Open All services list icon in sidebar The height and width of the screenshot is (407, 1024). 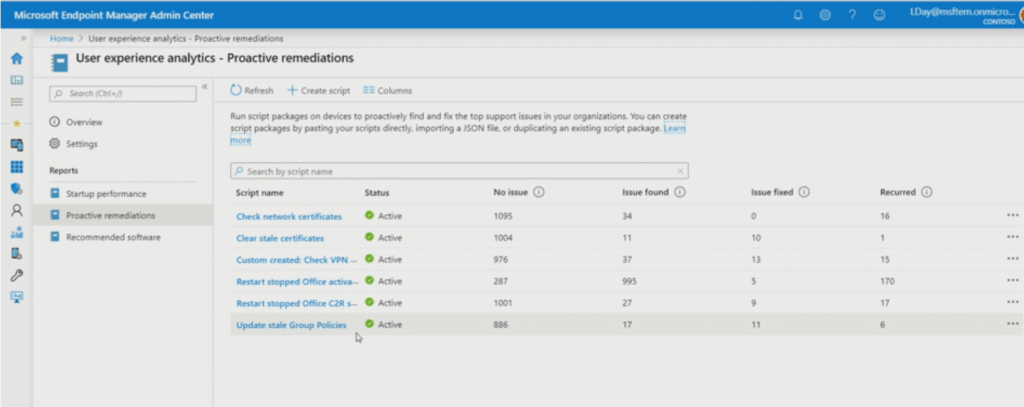(17, 101)
